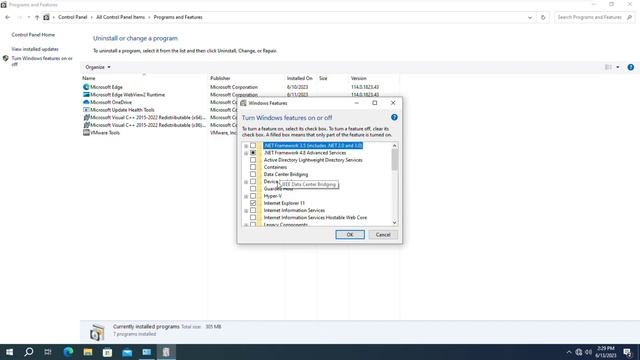This screenshot has height=360, width=640.
Task: Click the Microsoft OneDrive icon in program list
Action: pos(86,102)
